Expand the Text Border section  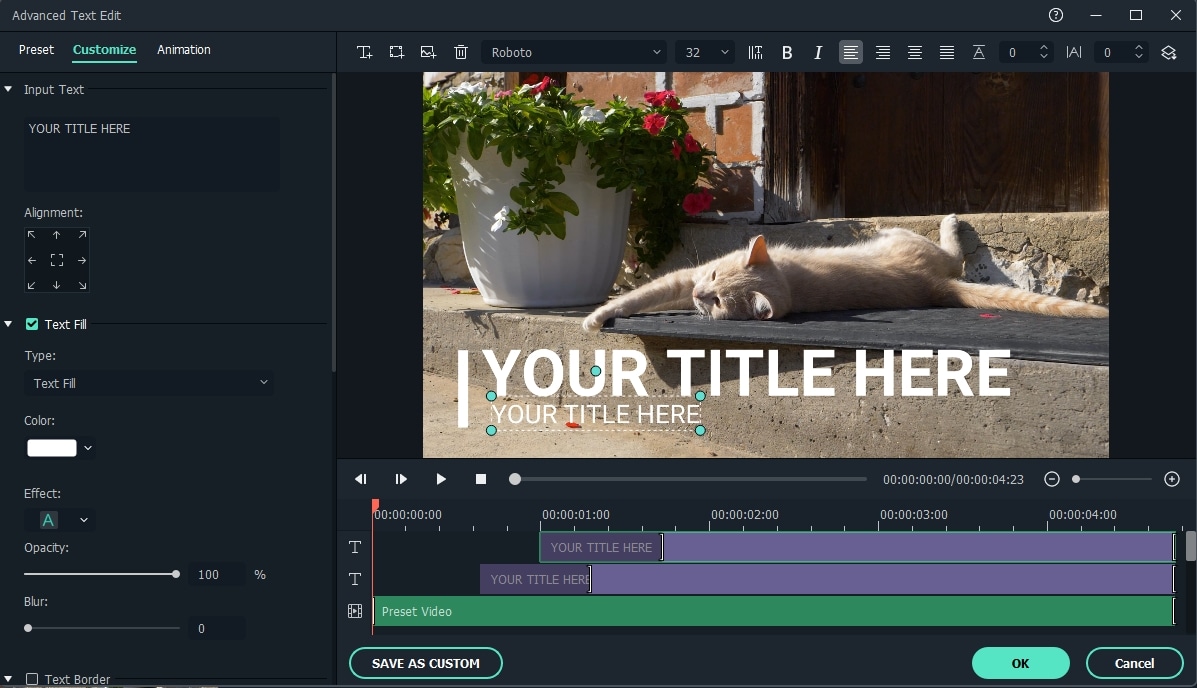(x=8, y=679)
